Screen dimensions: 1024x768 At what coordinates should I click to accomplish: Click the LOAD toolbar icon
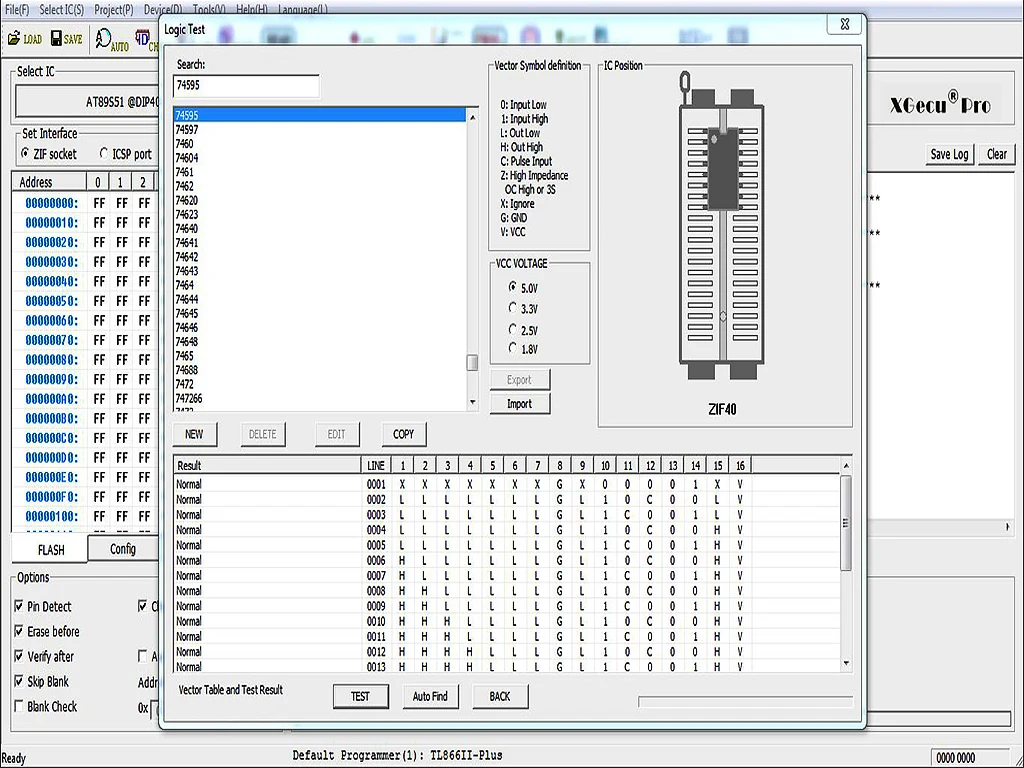pos(25,39)
